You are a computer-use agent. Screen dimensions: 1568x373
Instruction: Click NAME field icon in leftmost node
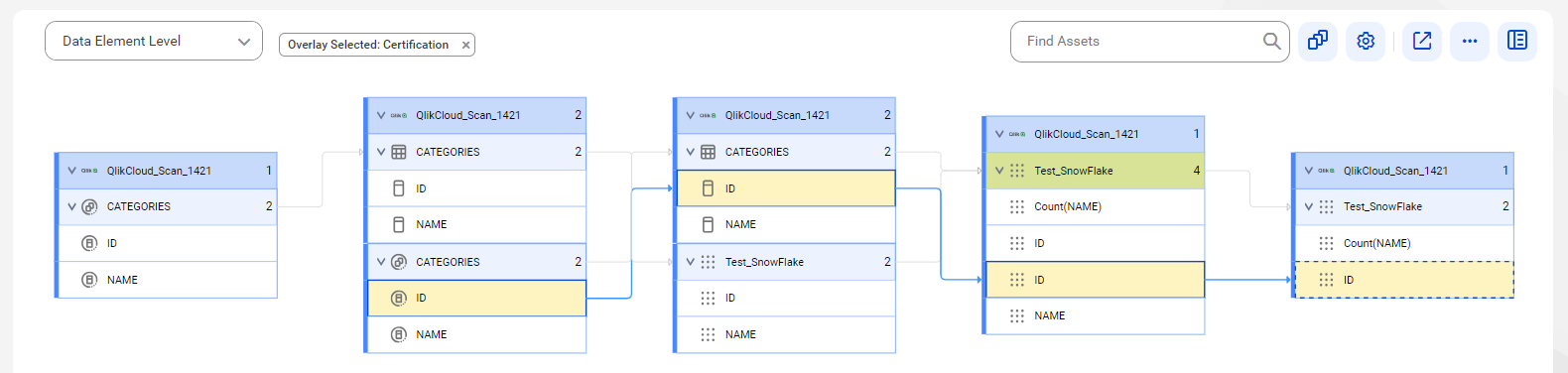tap(89, 280)
